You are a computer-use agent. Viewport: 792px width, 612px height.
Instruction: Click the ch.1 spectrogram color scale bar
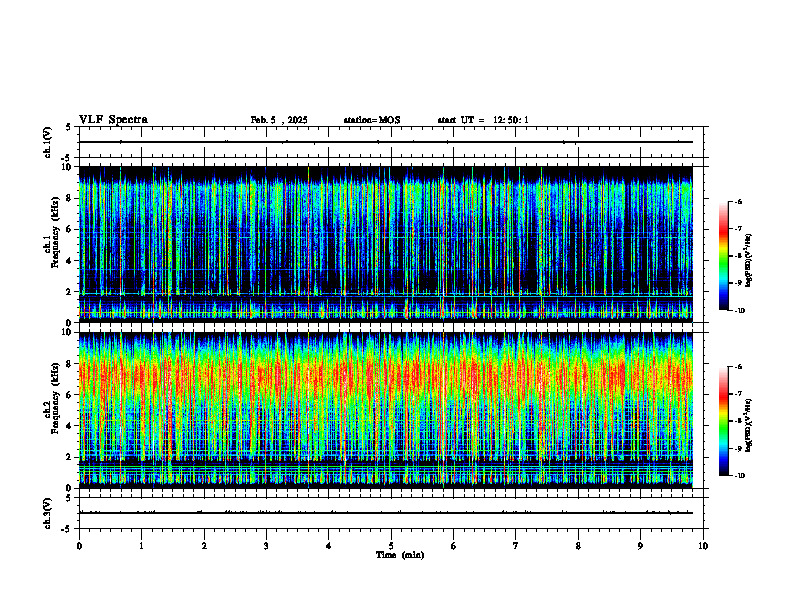click(x=723, y=256)
